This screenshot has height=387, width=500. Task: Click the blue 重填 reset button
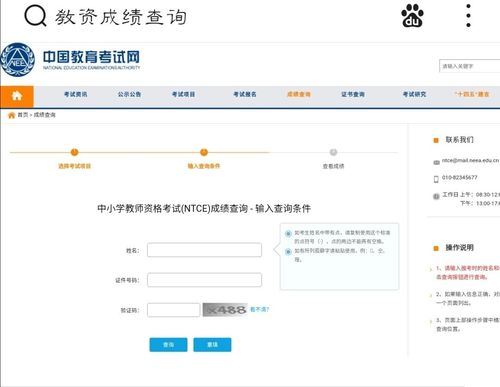tap(212, 345)
